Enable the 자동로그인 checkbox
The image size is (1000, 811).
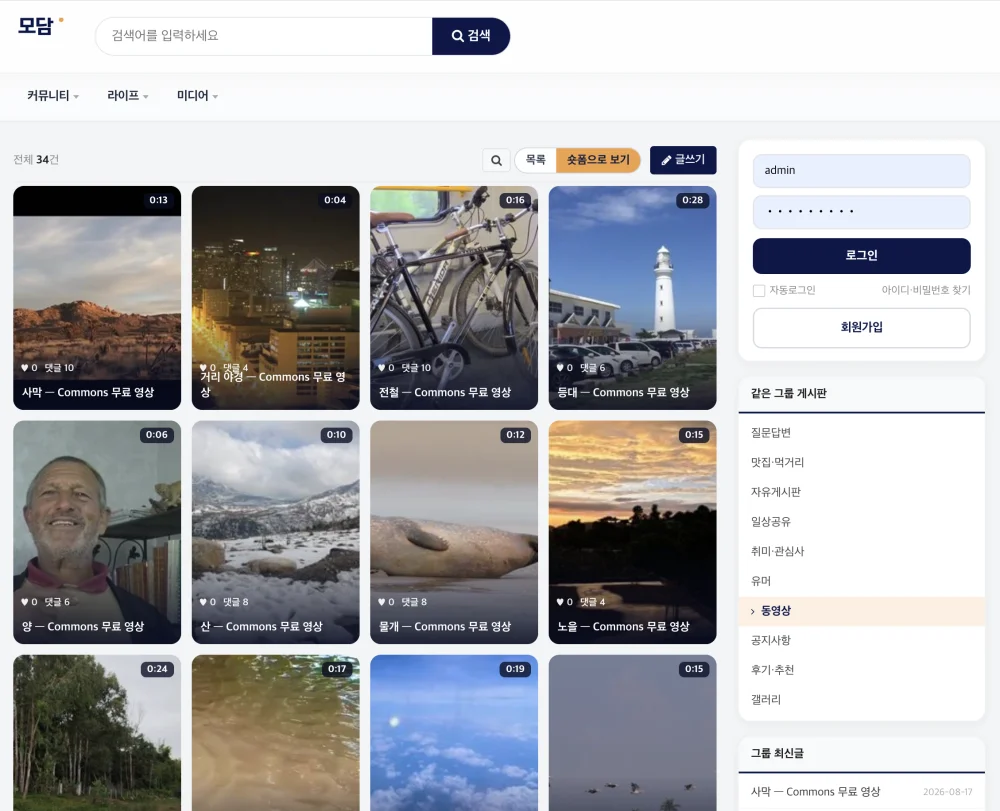(759, 291)
